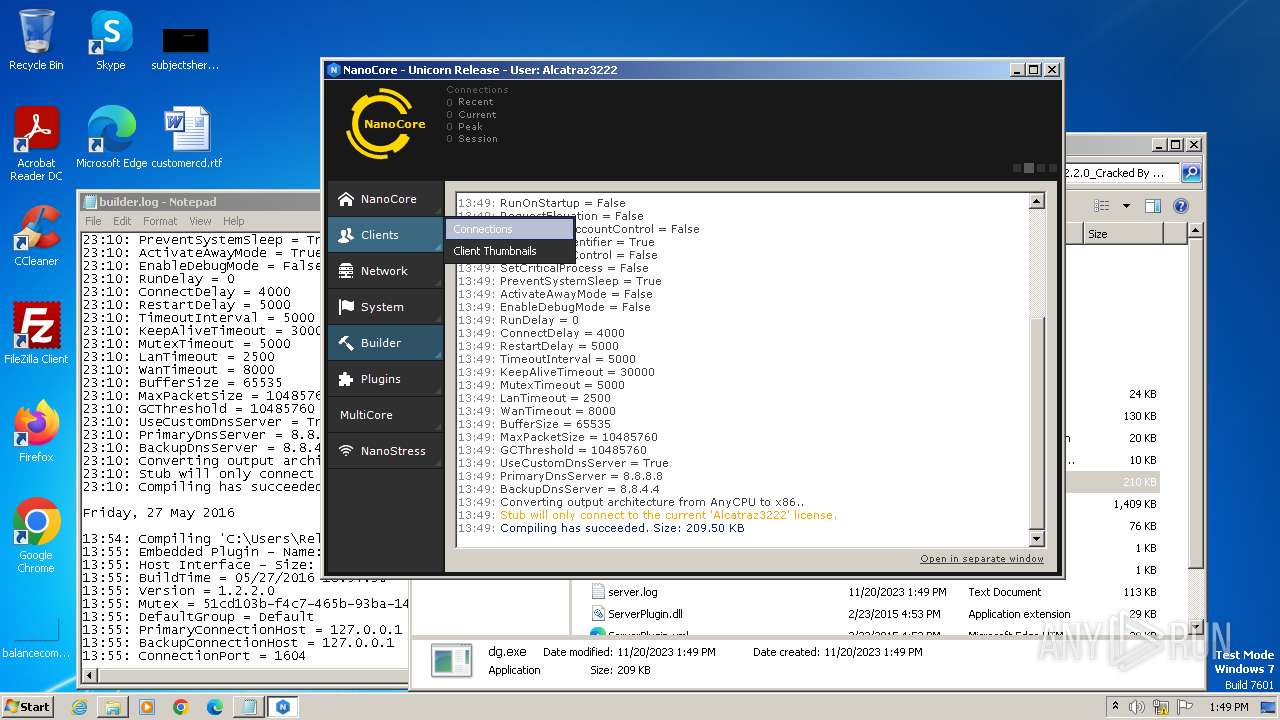Toggle the Explorer preview pane icon
1280x720 pixels.
coord(1152,206)
